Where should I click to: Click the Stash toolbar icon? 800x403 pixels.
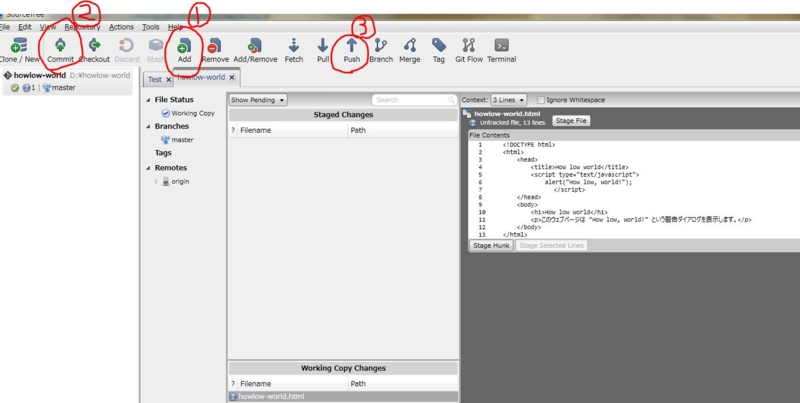coord(156,45)
